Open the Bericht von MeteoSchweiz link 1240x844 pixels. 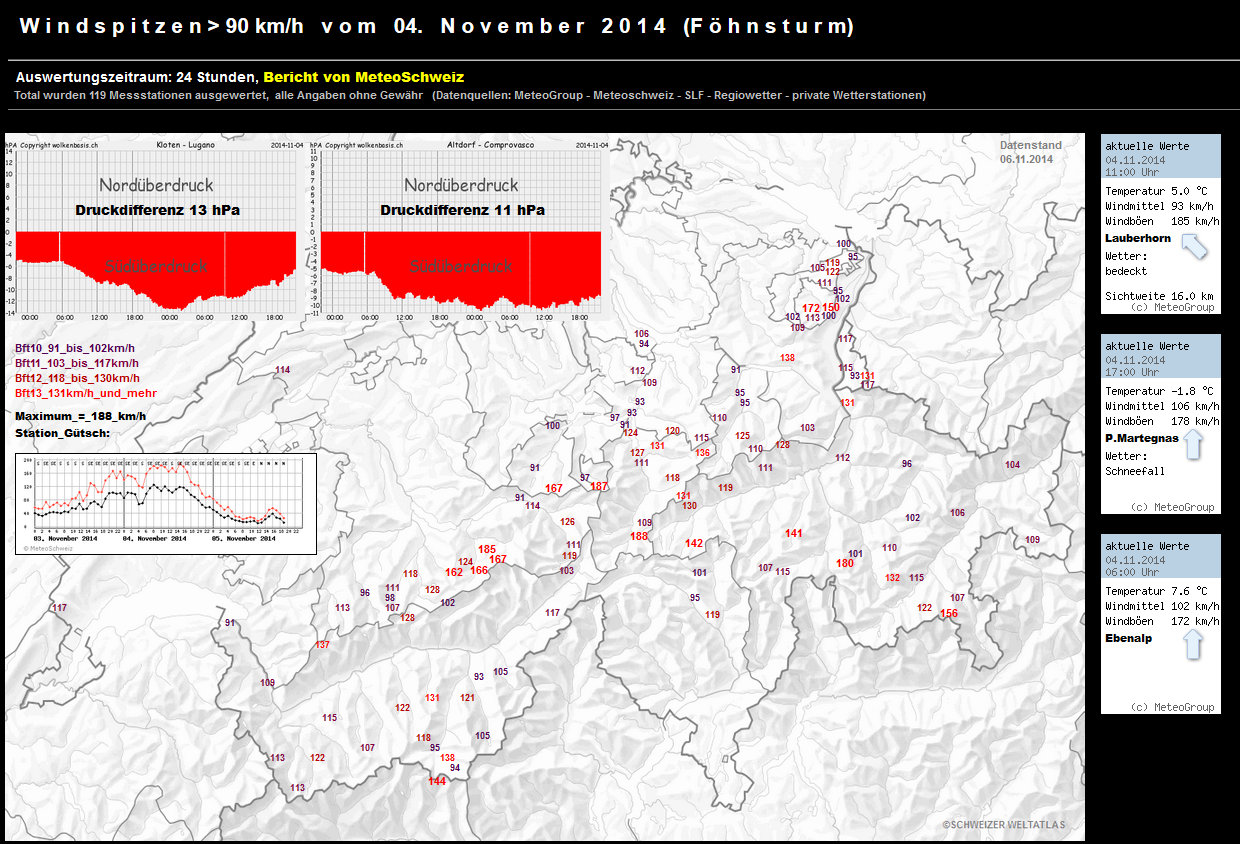tap(363, 77)
